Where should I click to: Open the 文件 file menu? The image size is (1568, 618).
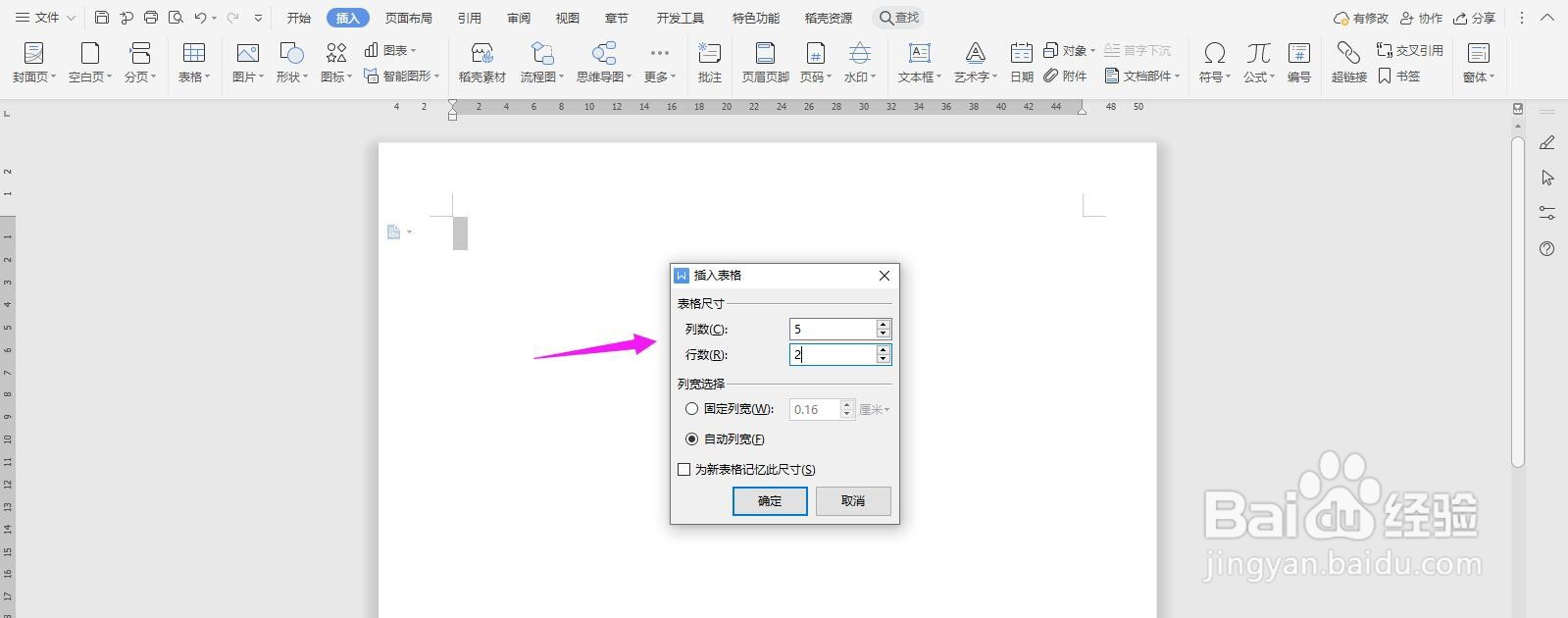(x=45, y=18)
